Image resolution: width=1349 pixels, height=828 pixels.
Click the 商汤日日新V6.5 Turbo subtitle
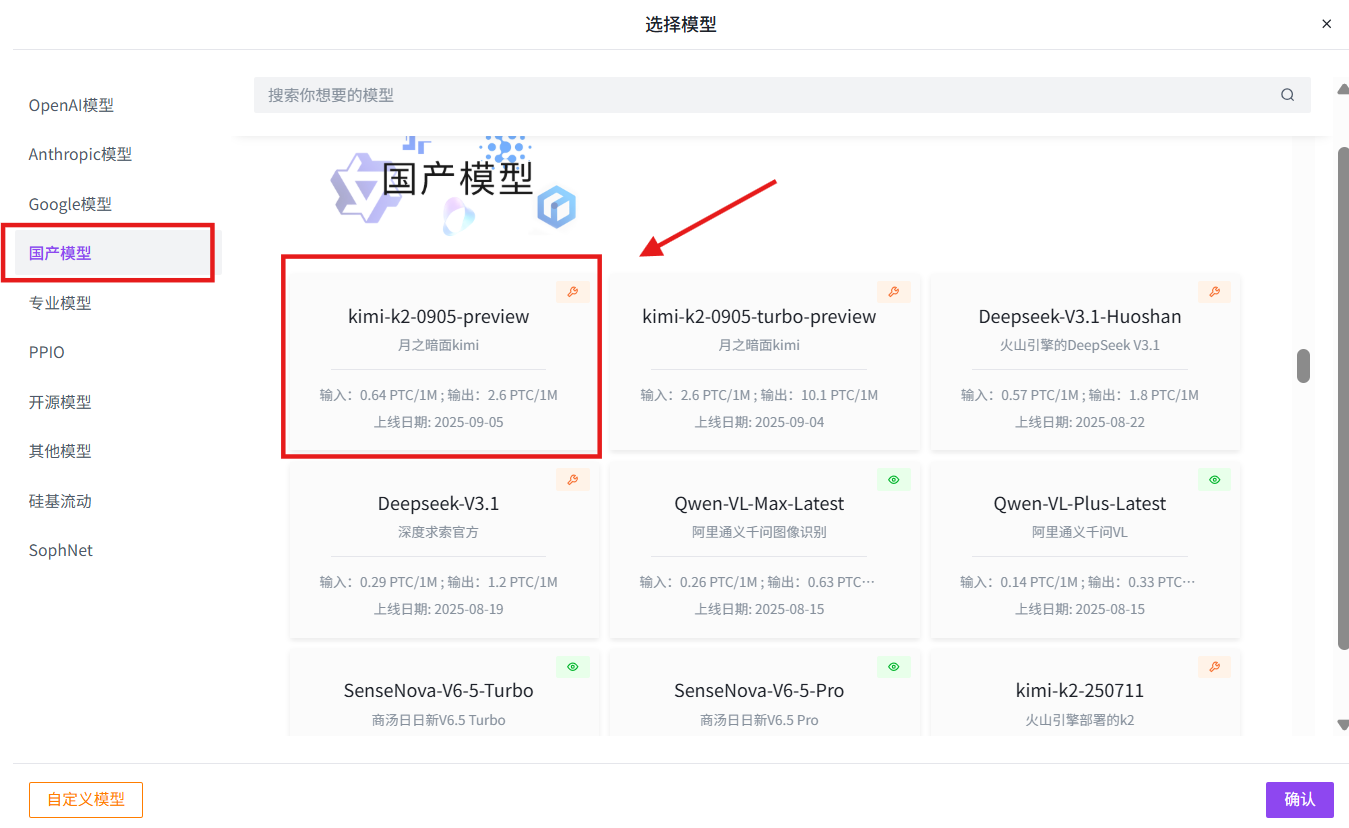(438, 719)
